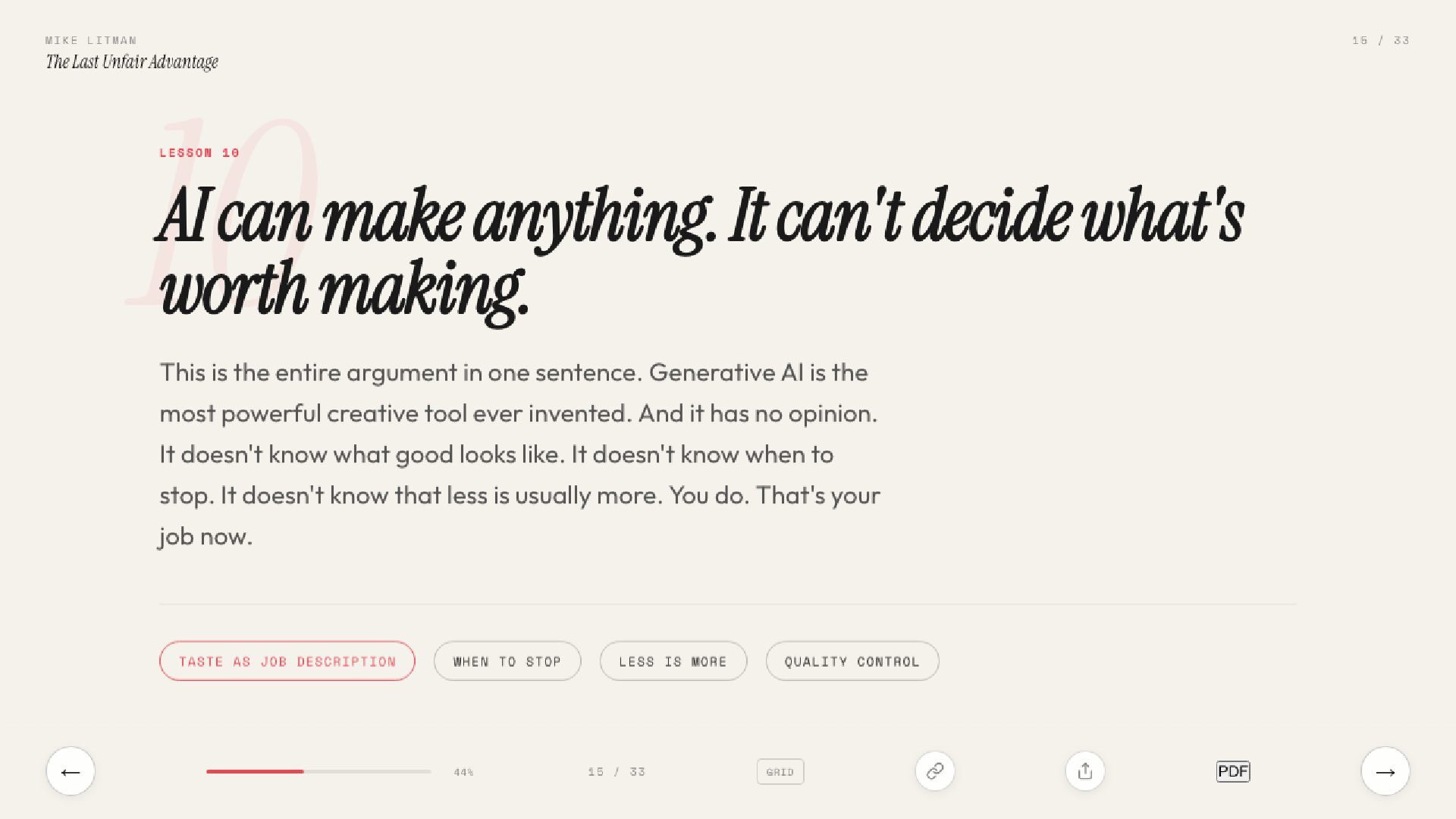Click the body paragraph about Generative AI
Viewport: 1456px width, 819px height.
(520, 454)
